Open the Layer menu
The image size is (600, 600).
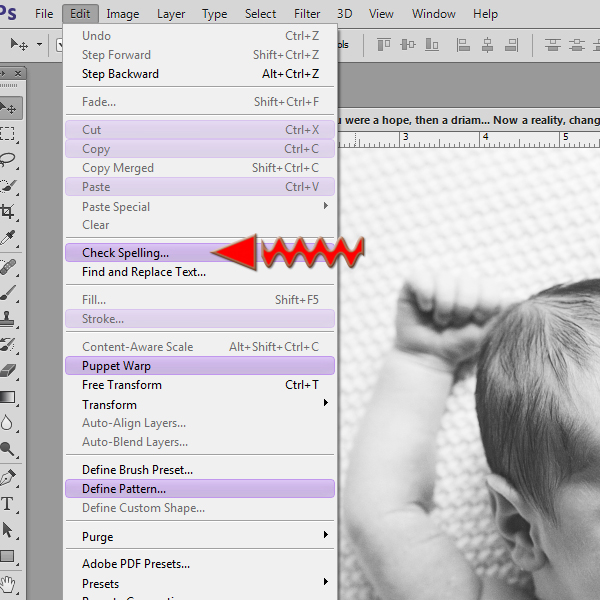coord(171,14)
